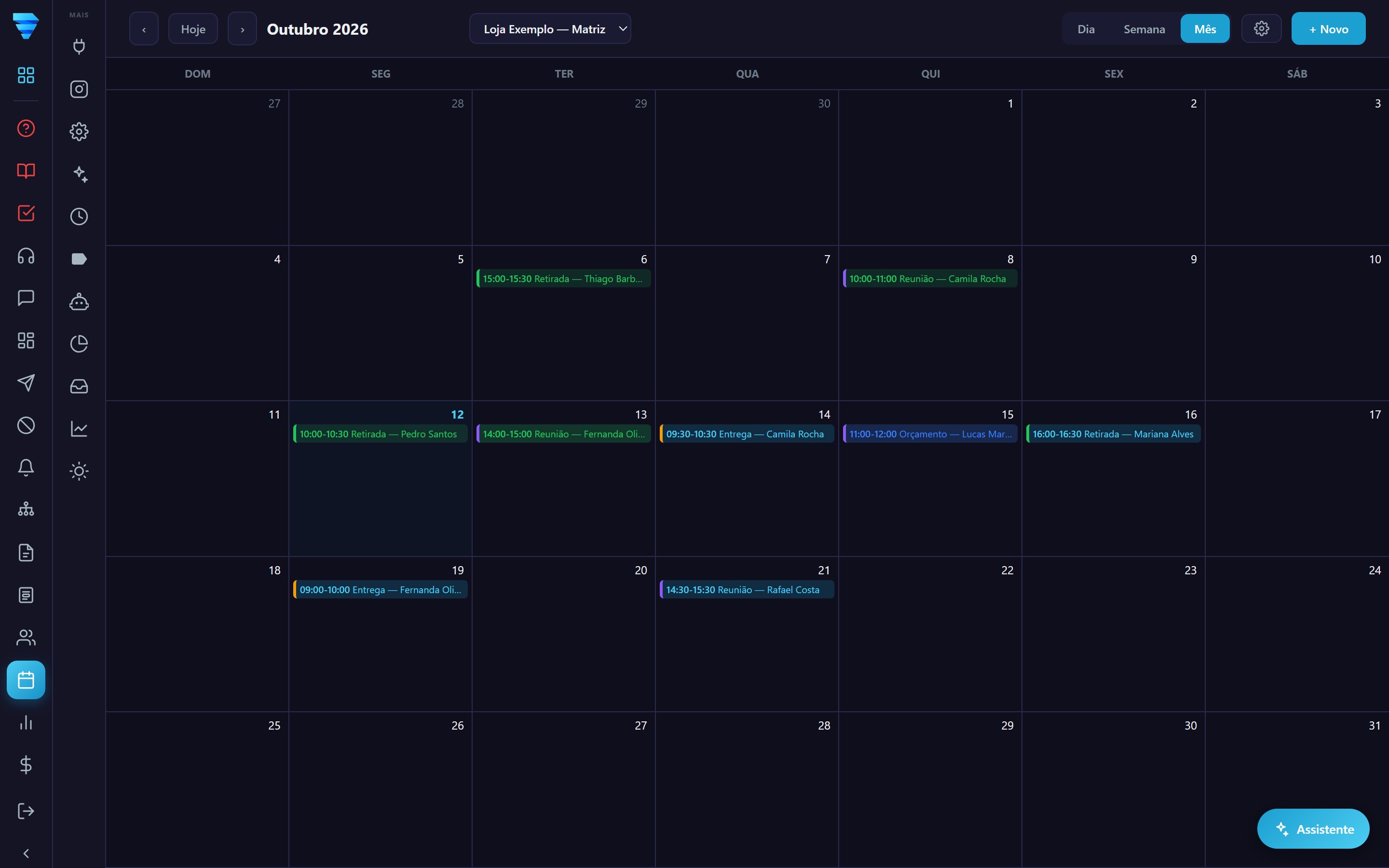Open the line chart analytics icon
Viewport: 1389px width, 868px height.
79,429
